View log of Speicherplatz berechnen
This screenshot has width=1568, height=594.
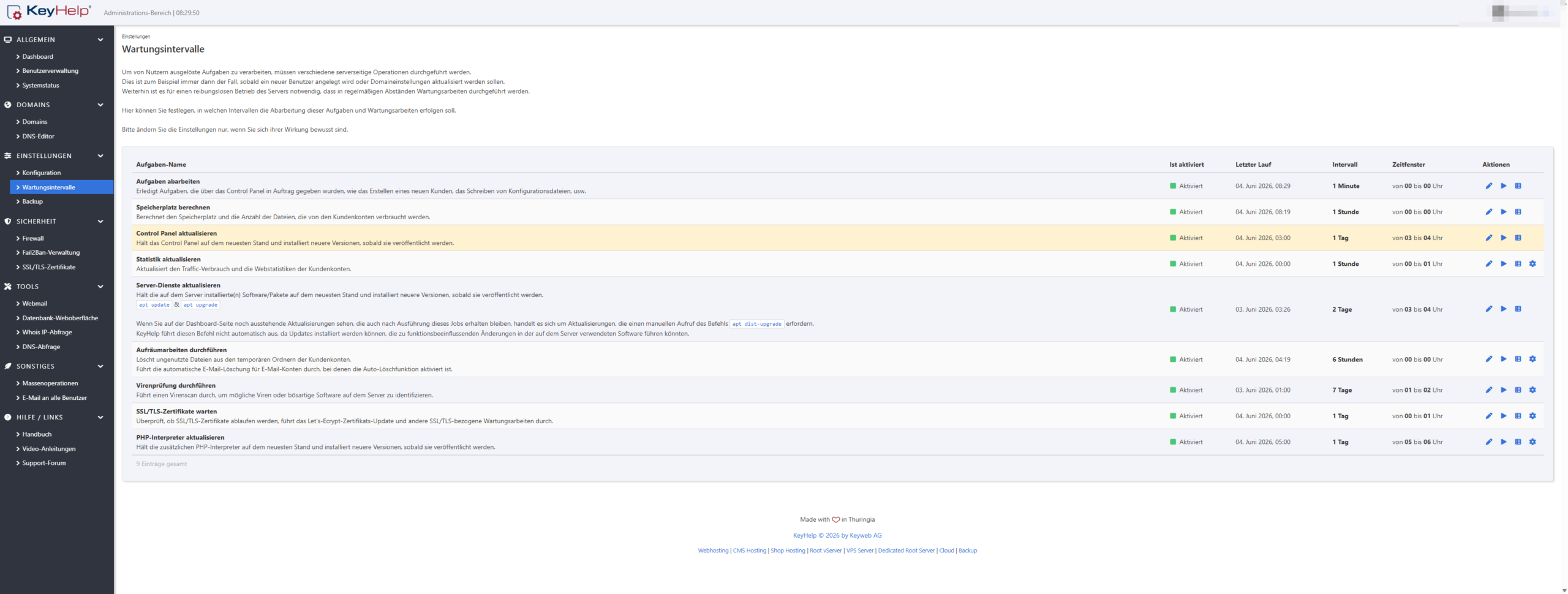point(1518,212)
